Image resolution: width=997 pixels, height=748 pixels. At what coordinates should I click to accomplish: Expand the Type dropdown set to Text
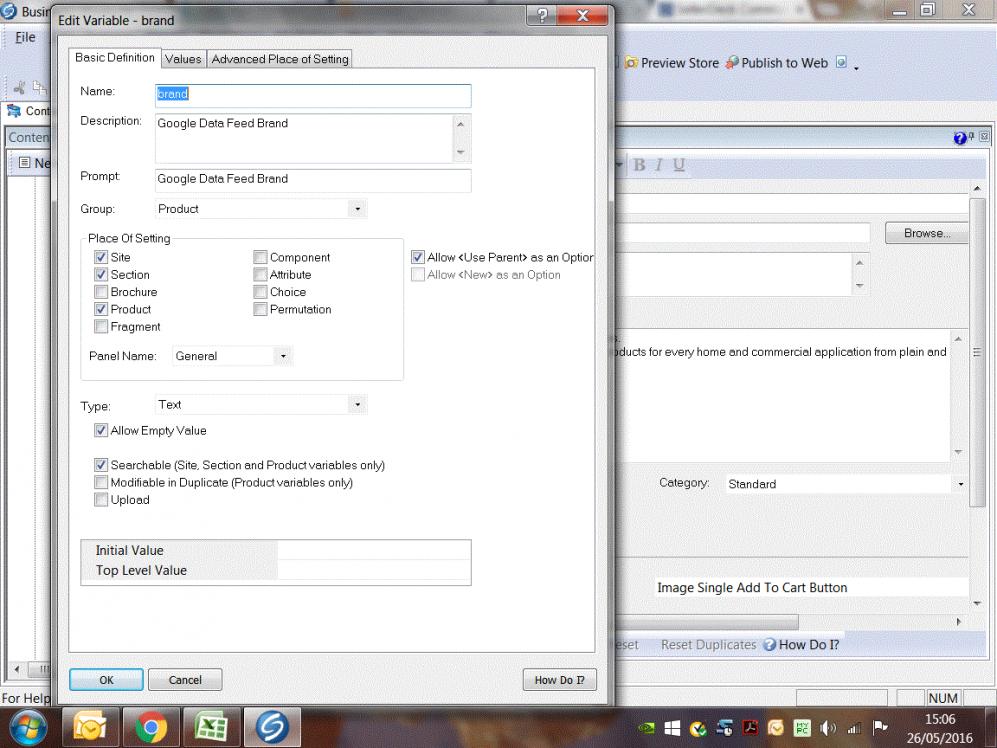(357, 405)
